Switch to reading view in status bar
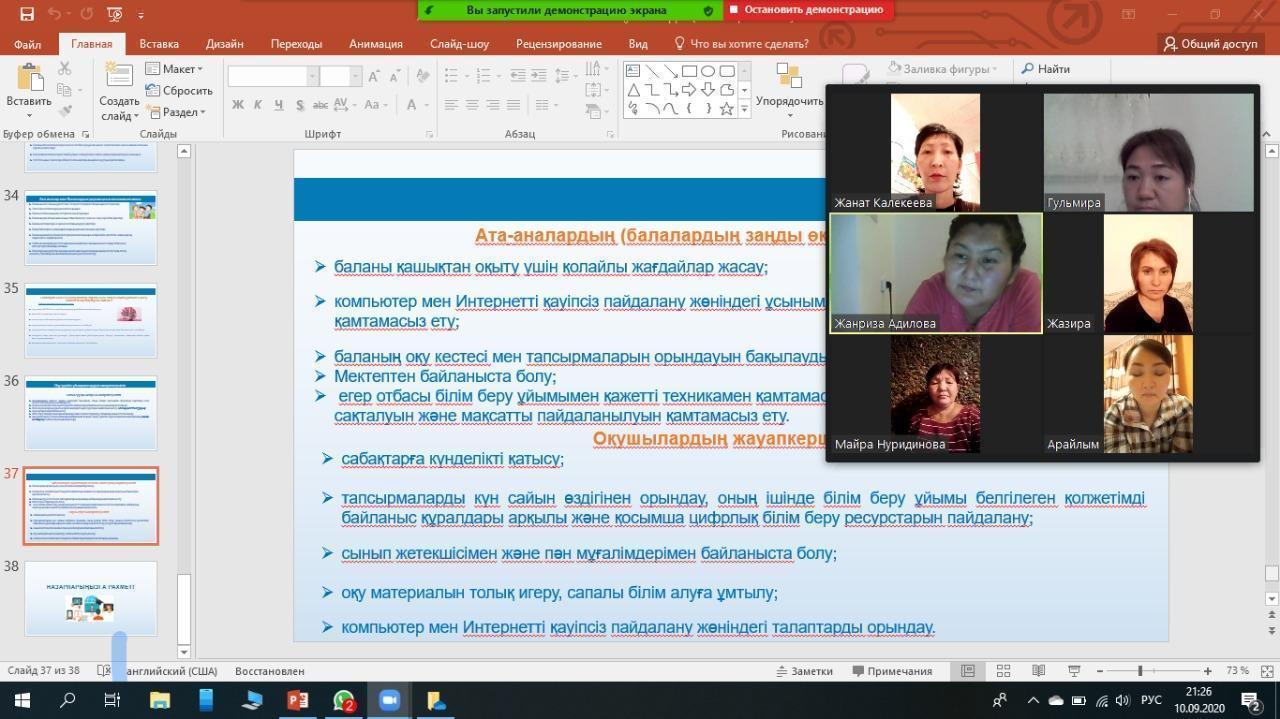The width and height of the screenshot is (1280, 719). click(x=1038, y=671)
